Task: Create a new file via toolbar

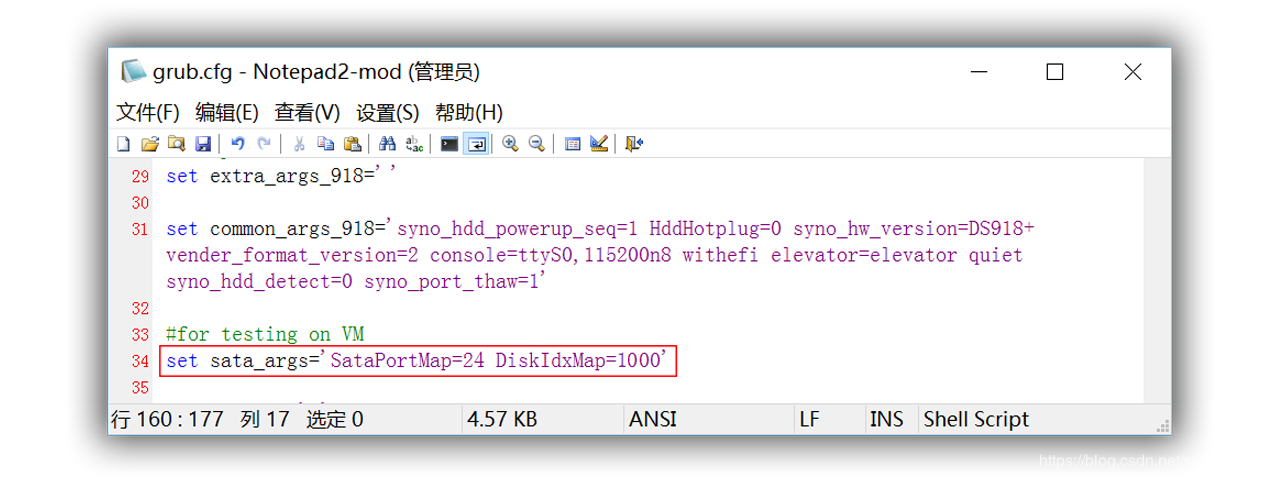Action: click(124, 144)
